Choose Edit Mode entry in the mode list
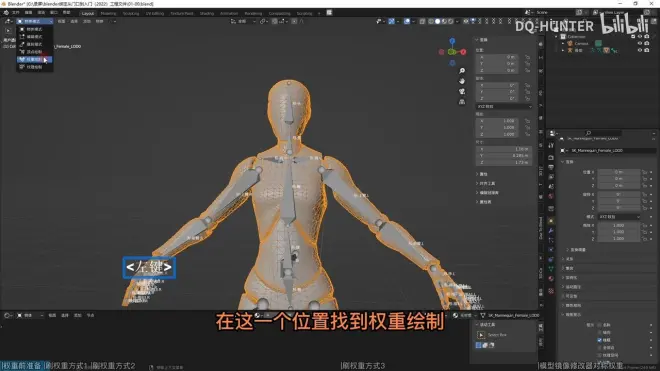660x371 pixels. click(x=35, y=37)
